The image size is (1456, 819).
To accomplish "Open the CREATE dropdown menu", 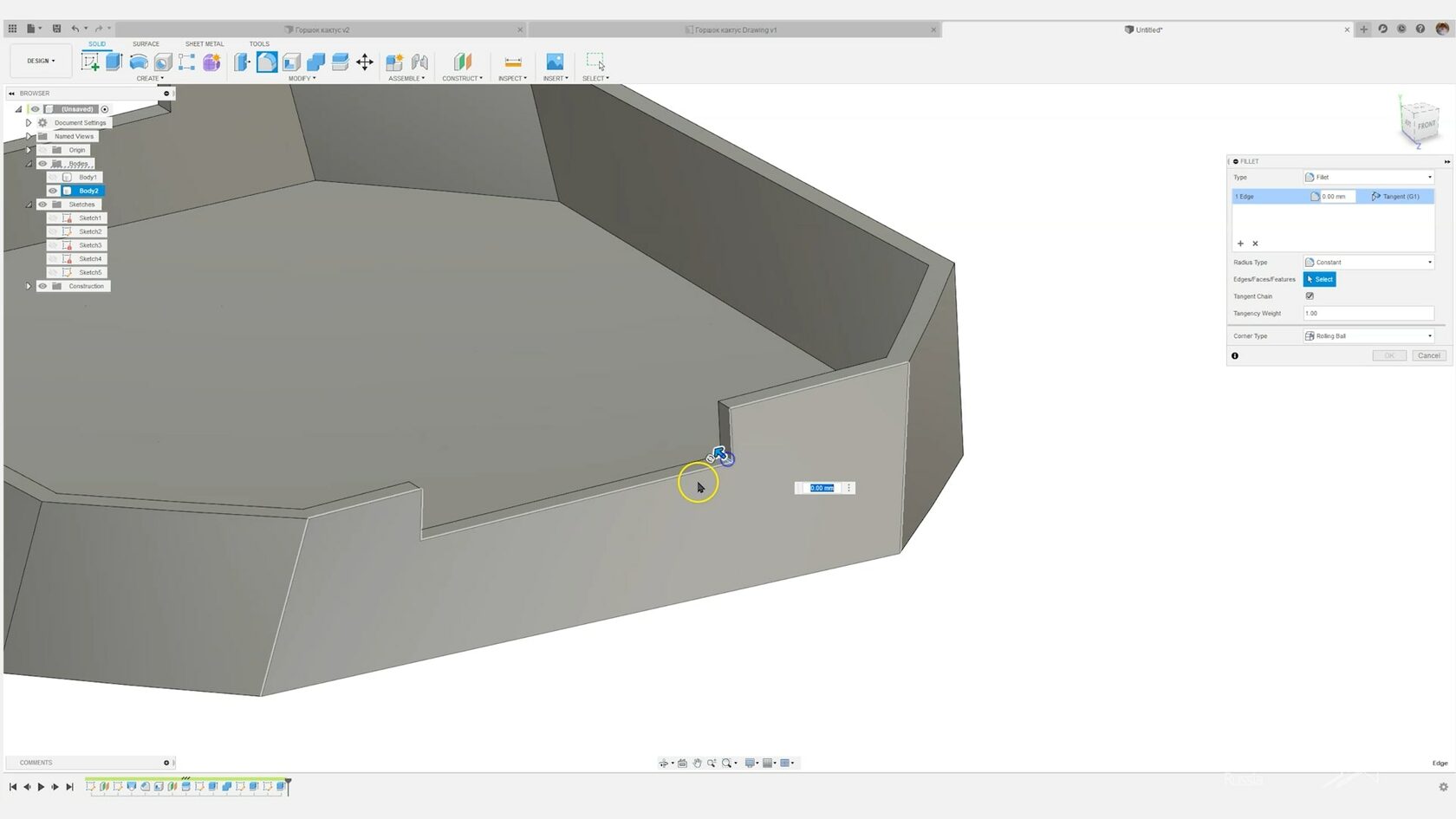I will point(149,78).
